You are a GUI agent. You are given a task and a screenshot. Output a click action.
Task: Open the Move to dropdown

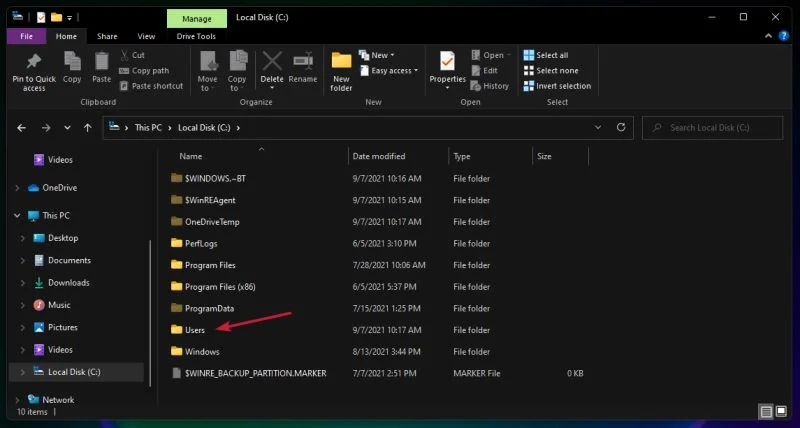pos(207,70)
